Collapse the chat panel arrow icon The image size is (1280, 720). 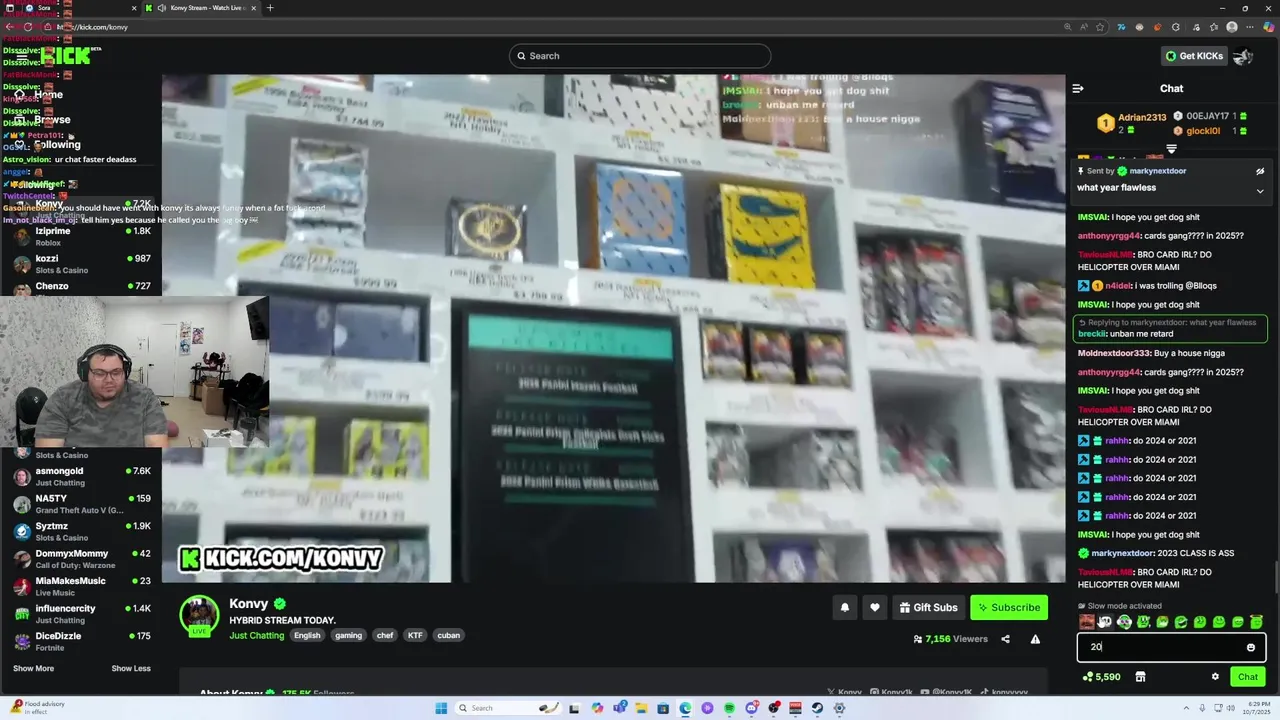click(1078, 89)
